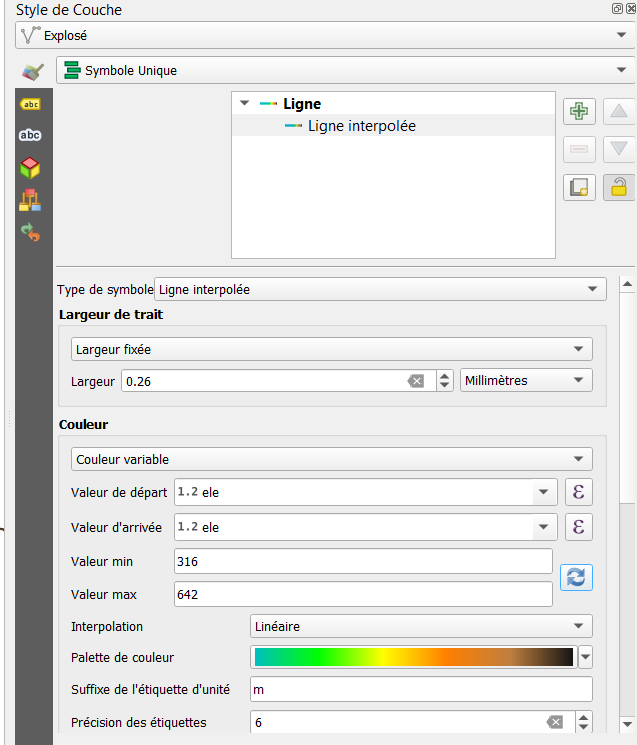Viewport: 637px width, 745px height.
Task: Adjust the Précision des étiquettes spinner
Action: pyautogui.click(x=584, y=723)
